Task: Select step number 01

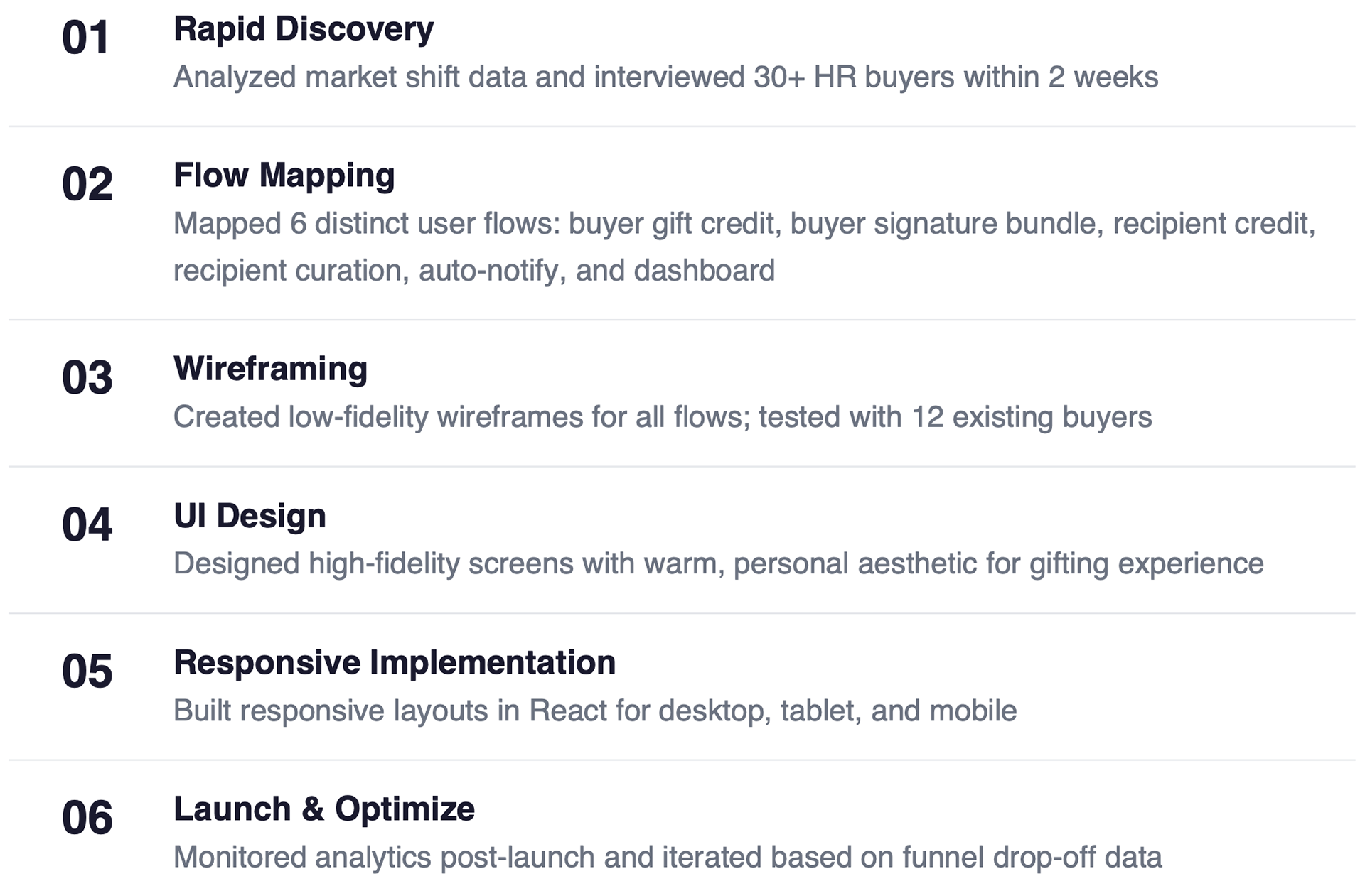Action: coord(85,38)
